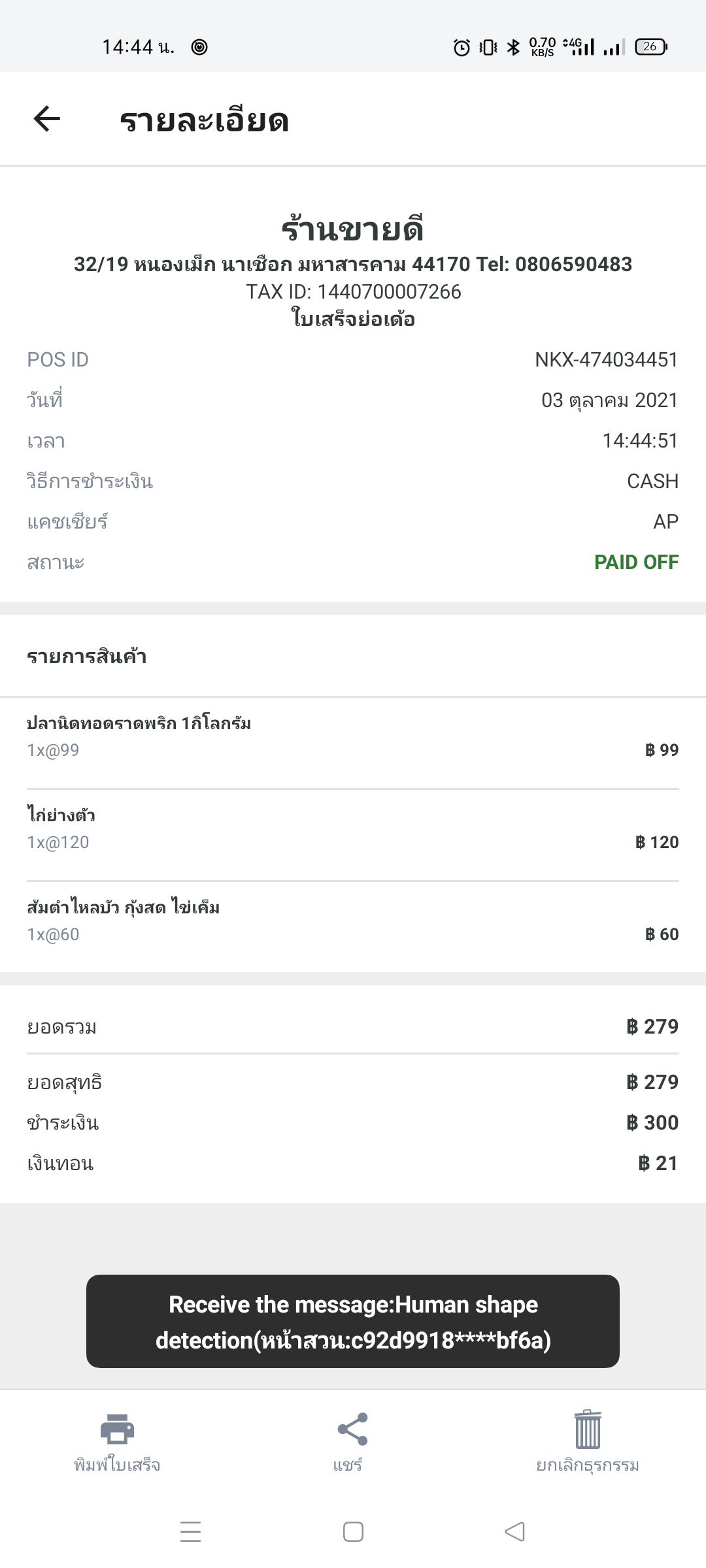Tap the battery indicator in status bar

[x=650, y=46]
